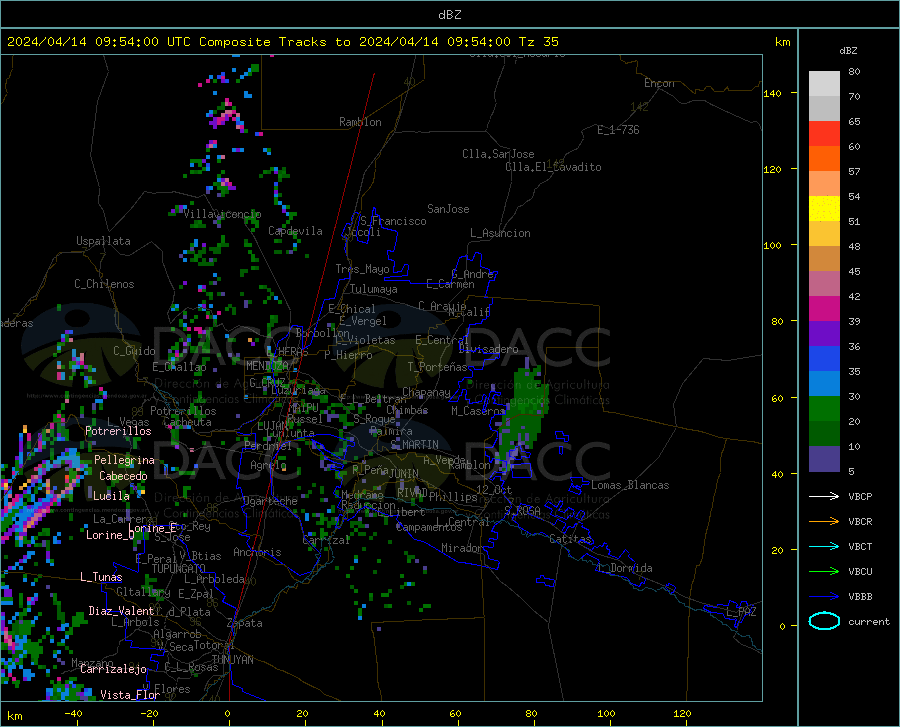Click the orange 60 dBZ color swatch
This screenshot has height=727, width=900.
(x=824, y=159)
